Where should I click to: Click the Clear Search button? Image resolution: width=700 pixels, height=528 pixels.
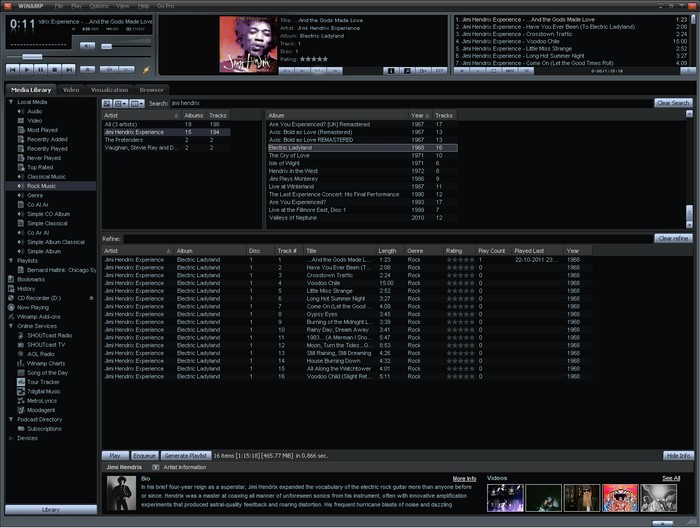point(673,103)
